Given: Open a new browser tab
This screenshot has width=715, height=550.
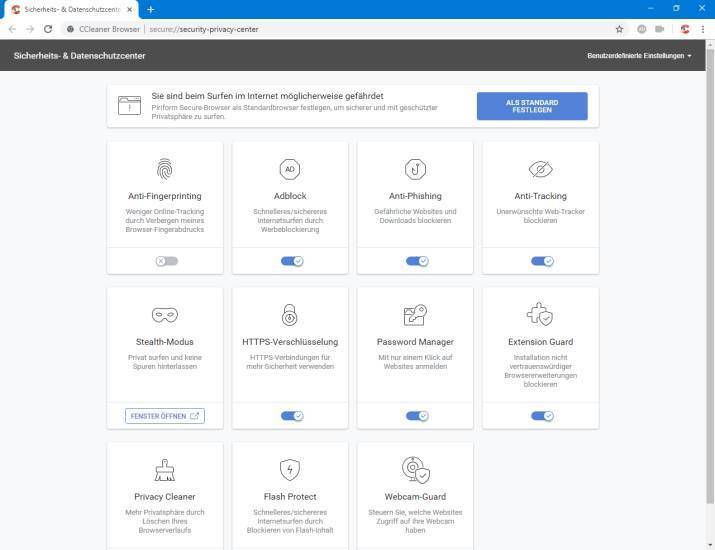Looking at the screenshot, I should click(151, 9).
